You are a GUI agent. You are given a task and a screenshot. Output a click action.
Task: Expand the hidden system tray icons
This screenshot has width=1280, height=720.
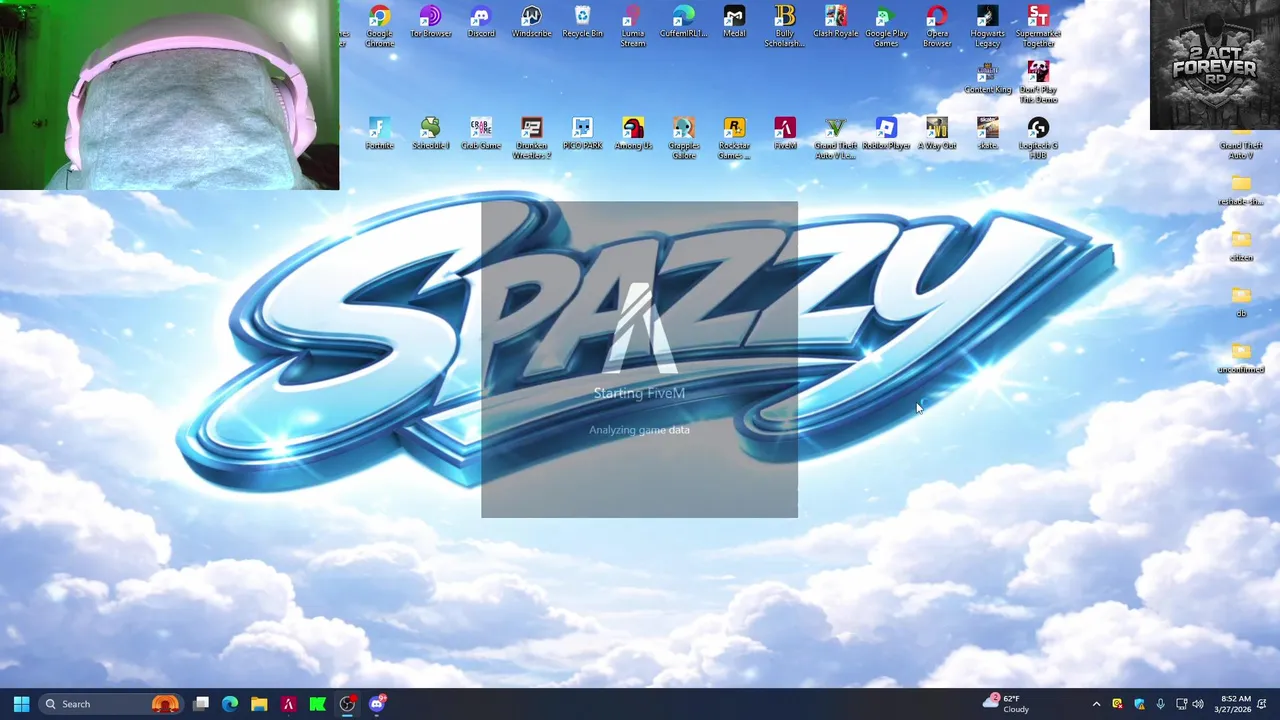(1096, 704)
